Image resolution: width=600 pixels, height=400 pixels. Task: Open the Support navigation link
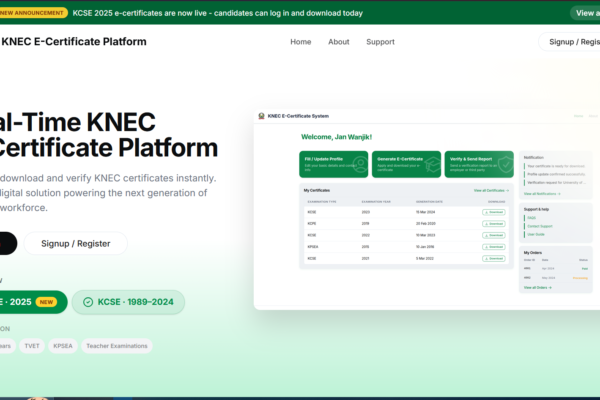[380, 42]
